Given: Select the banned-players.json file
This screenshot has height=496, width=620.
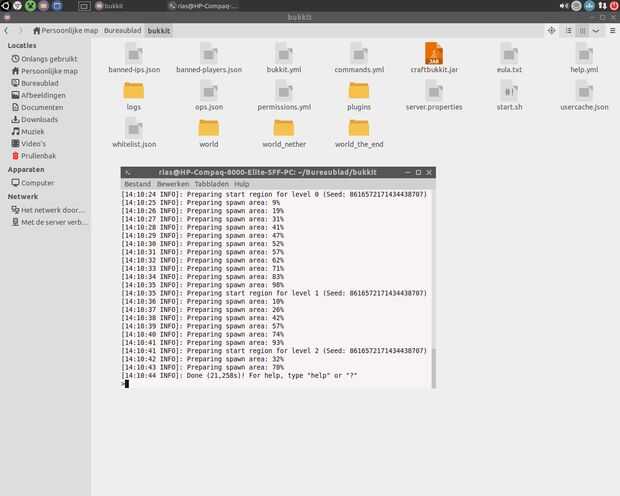Looking at the screenshot, I should click(x=209, y=58).
